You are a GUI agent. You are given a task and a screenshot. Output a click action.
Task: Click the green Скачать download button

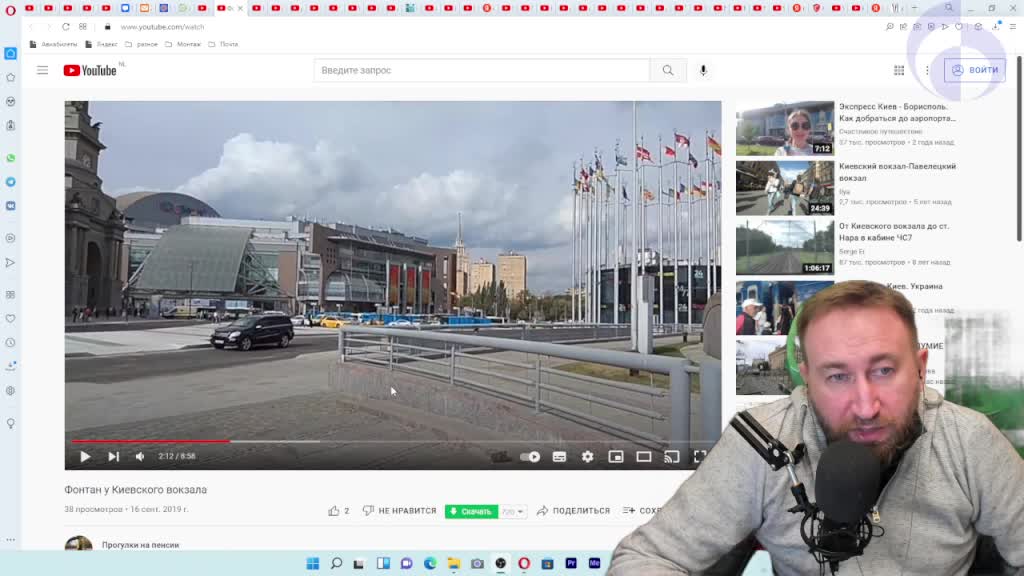[x=472, y=511]
